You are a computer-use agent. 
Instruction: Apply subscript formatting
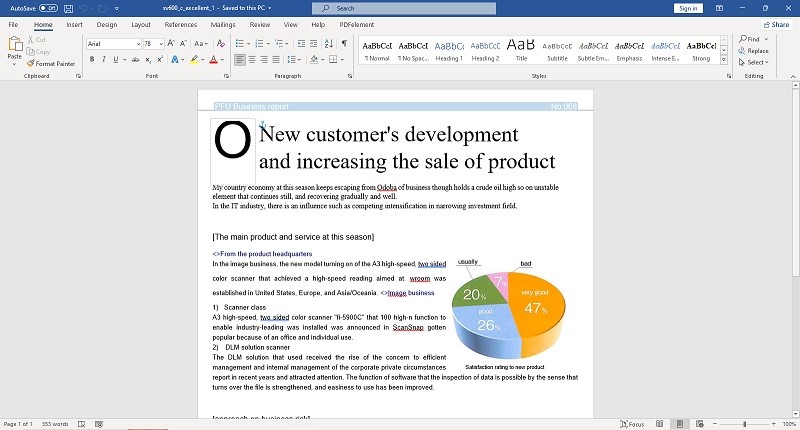click(147, 60)
